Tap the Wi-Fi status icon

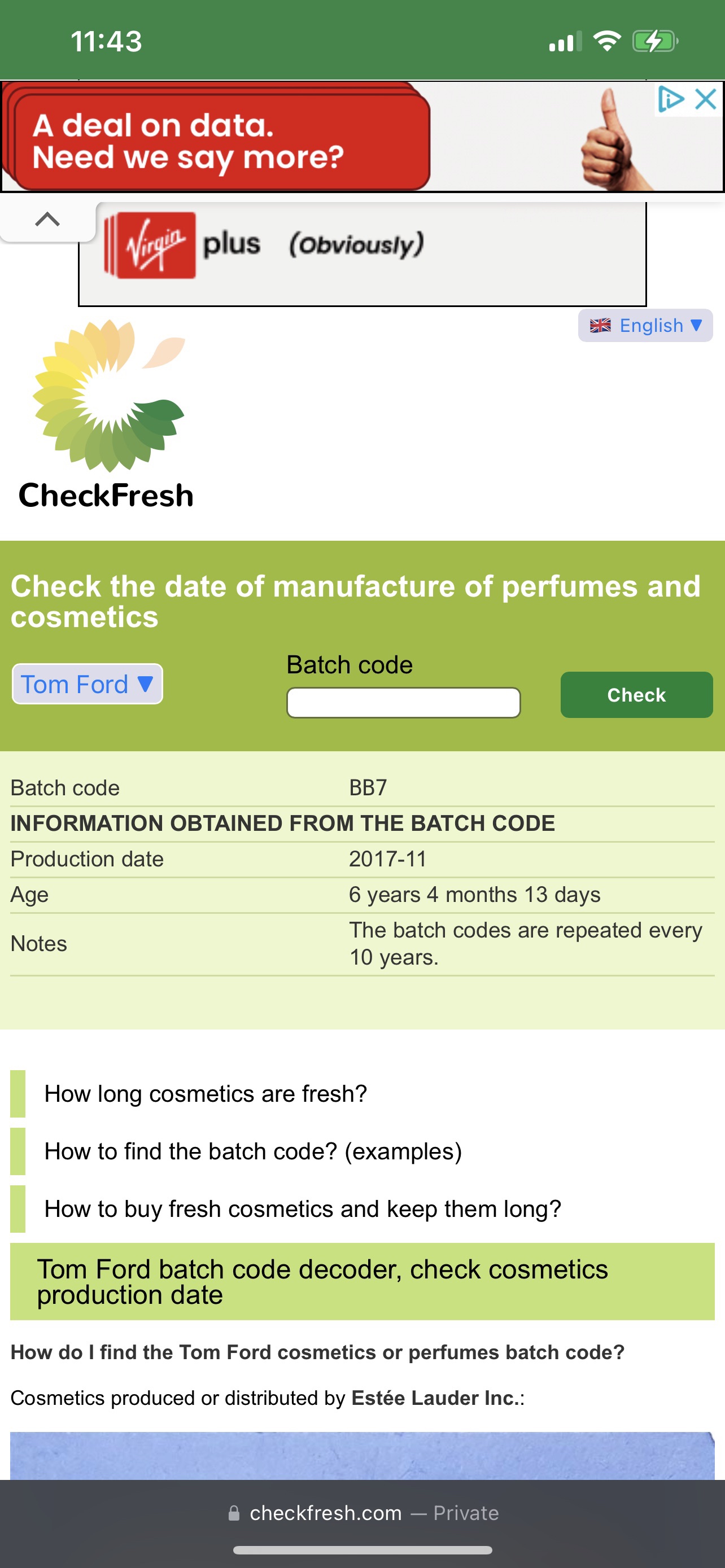[x=607, y=41]
